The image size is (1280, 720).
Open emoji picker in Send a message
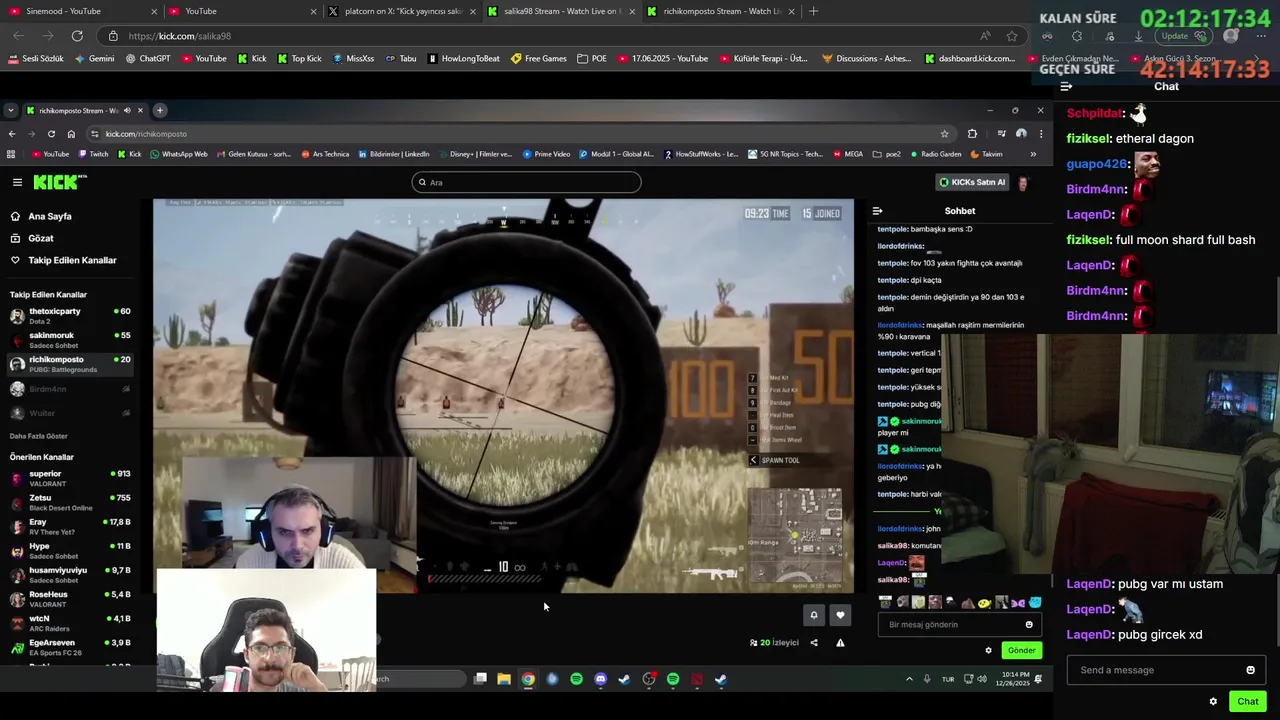point(1250,670)
